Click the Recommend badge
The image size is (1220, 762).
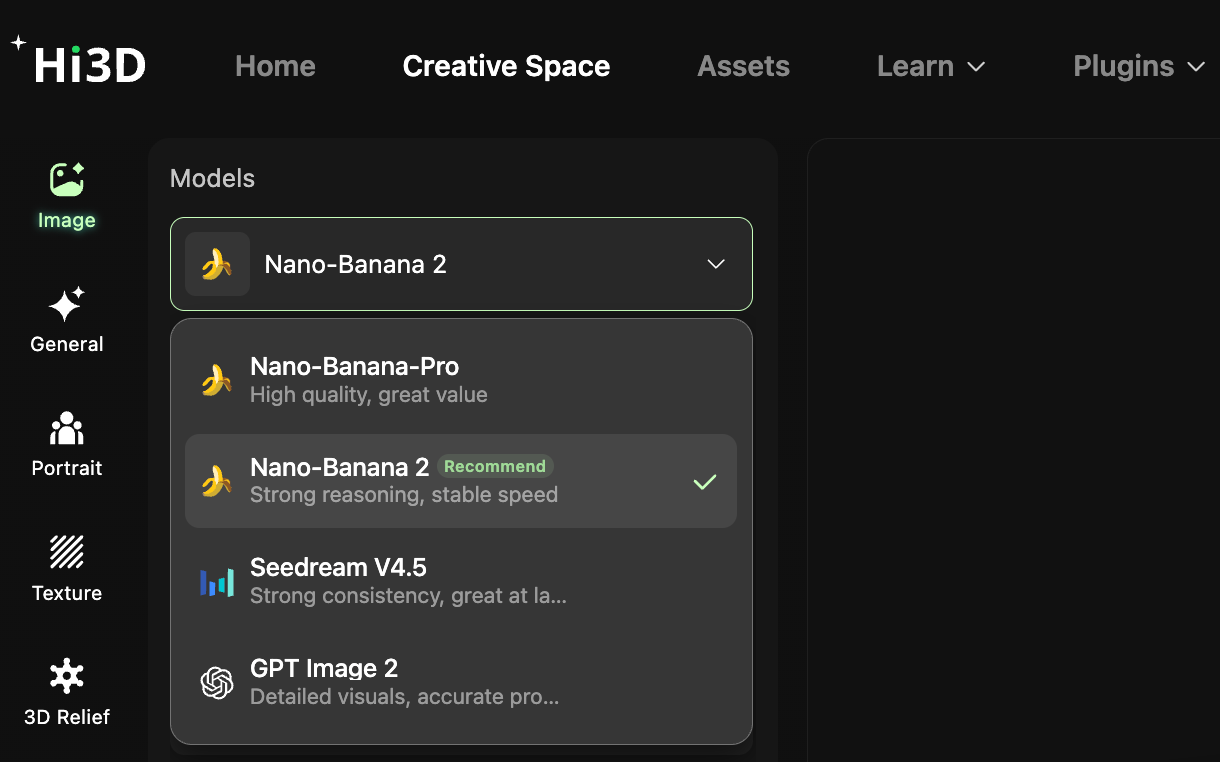495,466
